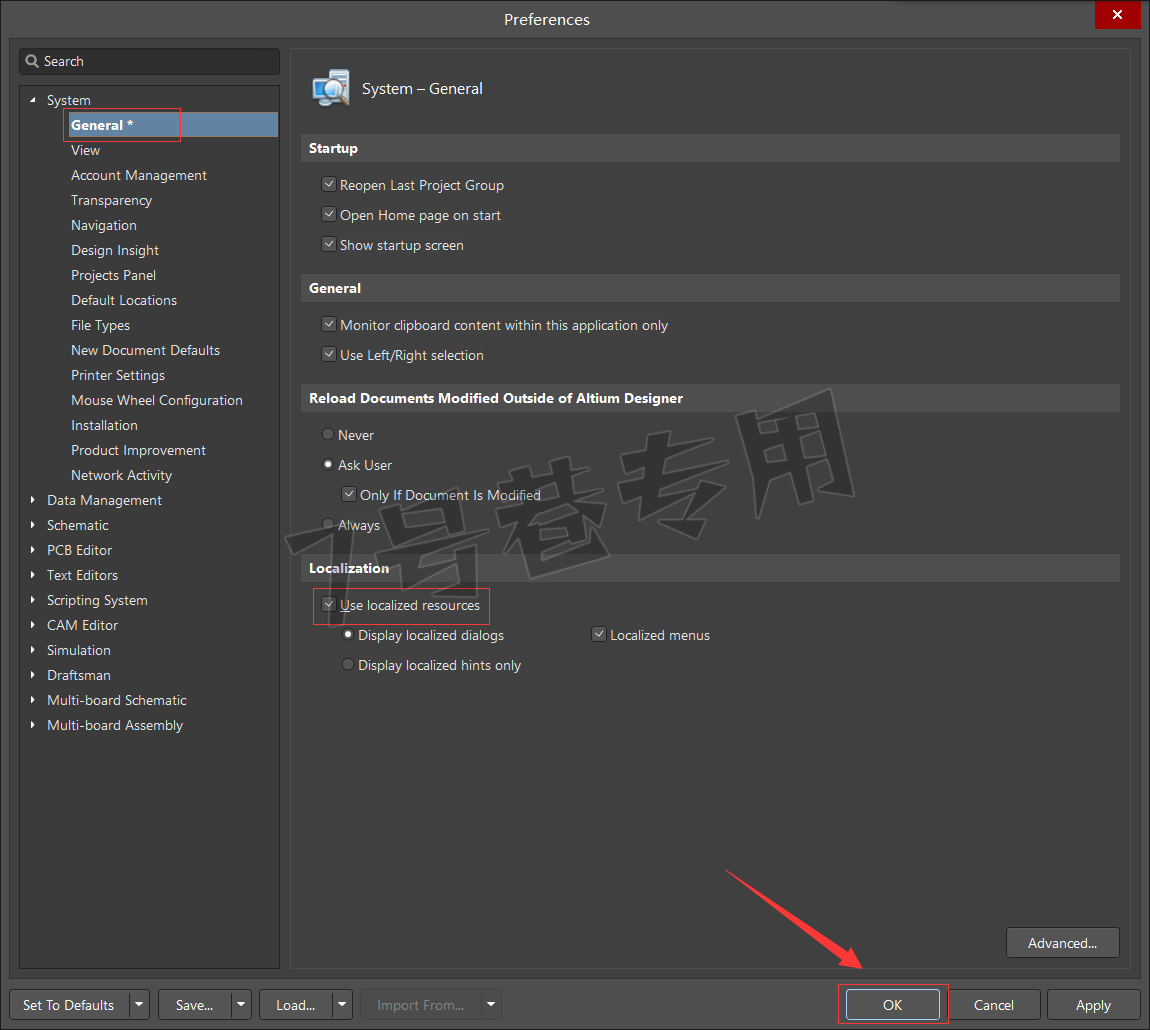Choose Display localized dialogs

coord(348,635)
